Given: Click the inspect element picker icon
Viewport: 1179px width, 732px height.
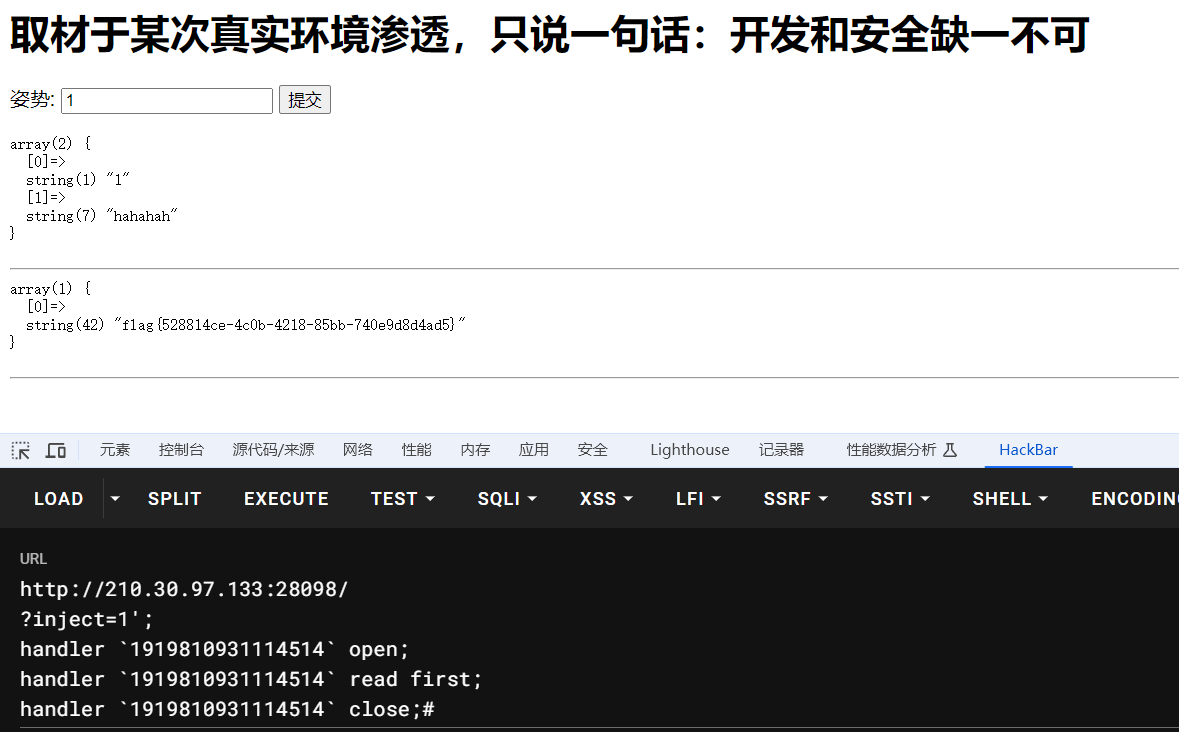Looking at the screenshot, I should tap(20, 450).
